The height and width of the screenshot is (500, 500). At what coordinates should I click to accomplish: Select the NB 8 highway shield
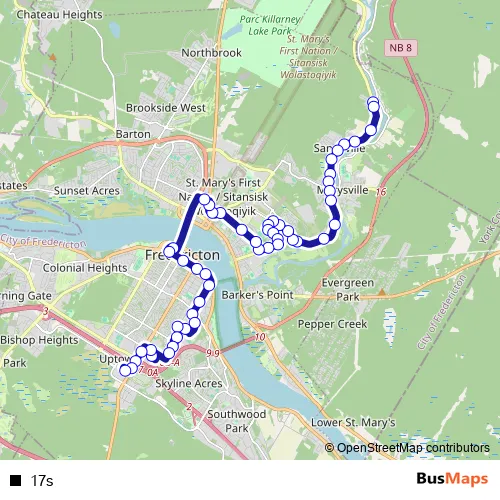(400, 48)
